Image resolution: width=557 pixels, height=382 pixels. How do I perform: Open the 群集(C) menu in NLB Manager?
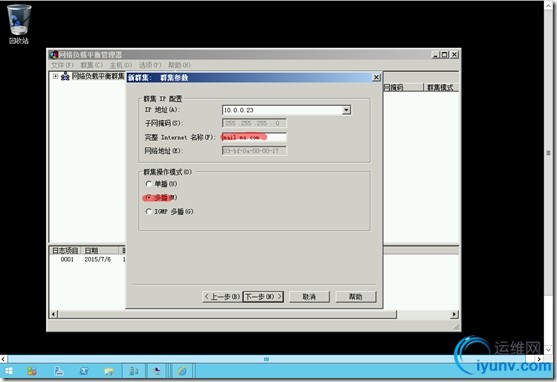91,65
